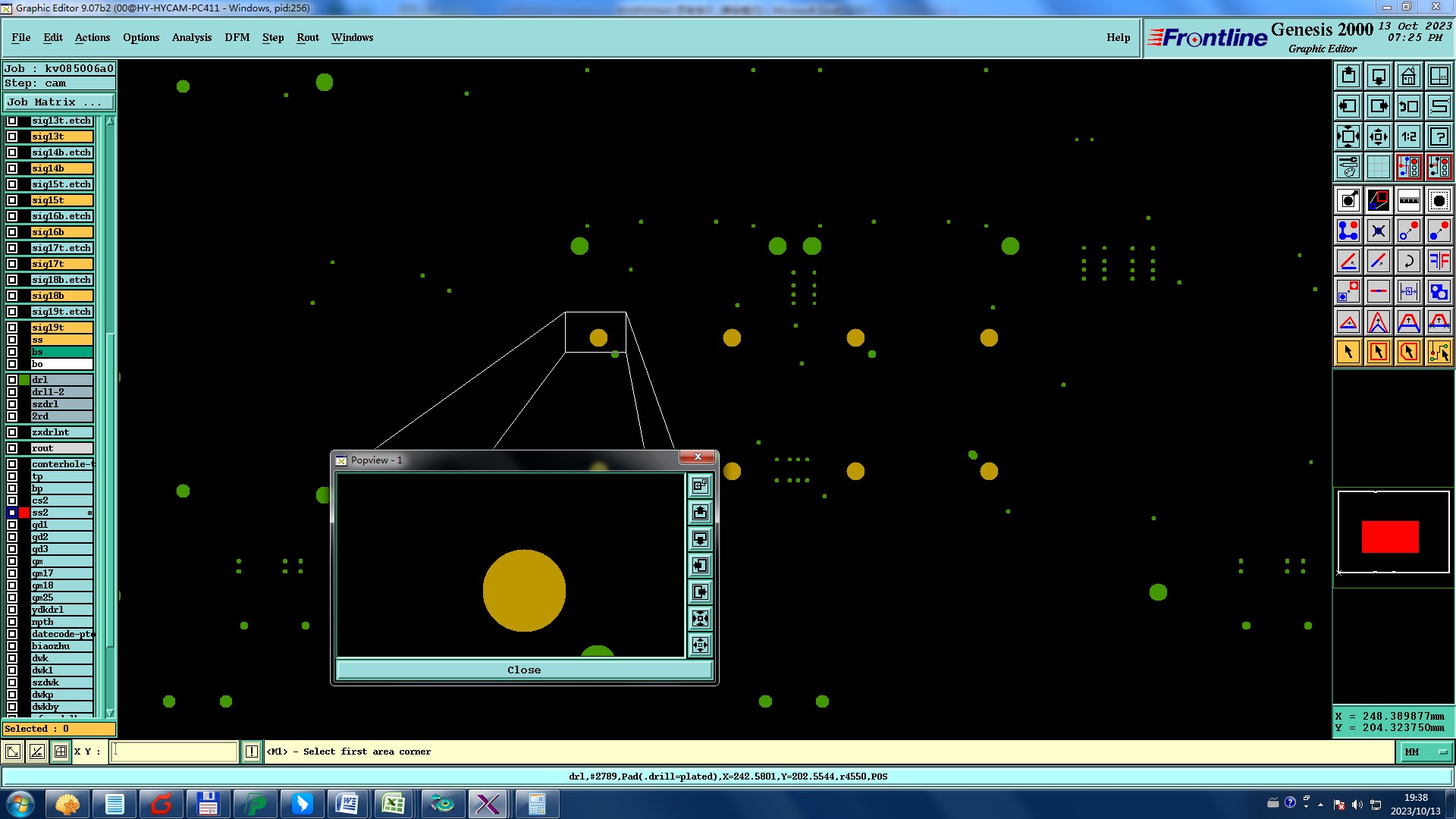Viewport: 1456px width, 819px height.
Task: Open the Analysis menu
Action: click(x=192, y=37)
